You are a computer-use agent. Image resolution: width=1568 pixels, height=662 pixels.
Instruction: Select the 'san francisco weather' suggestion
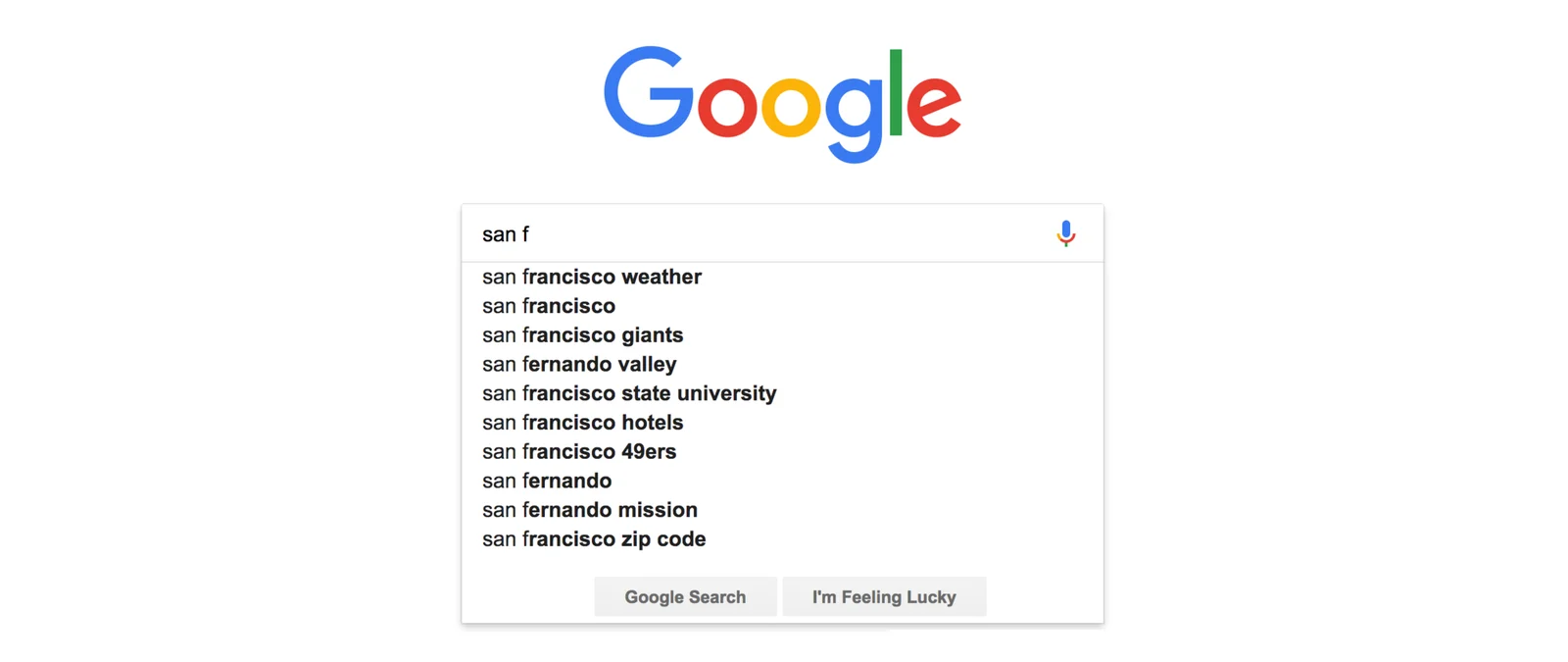pos(592,277)
